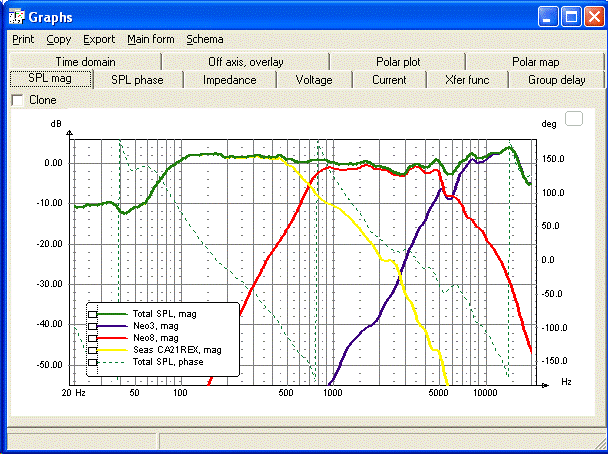
Task: Click the Graphs window app icon
Action: pyautogui.click(x=16, y=17)
